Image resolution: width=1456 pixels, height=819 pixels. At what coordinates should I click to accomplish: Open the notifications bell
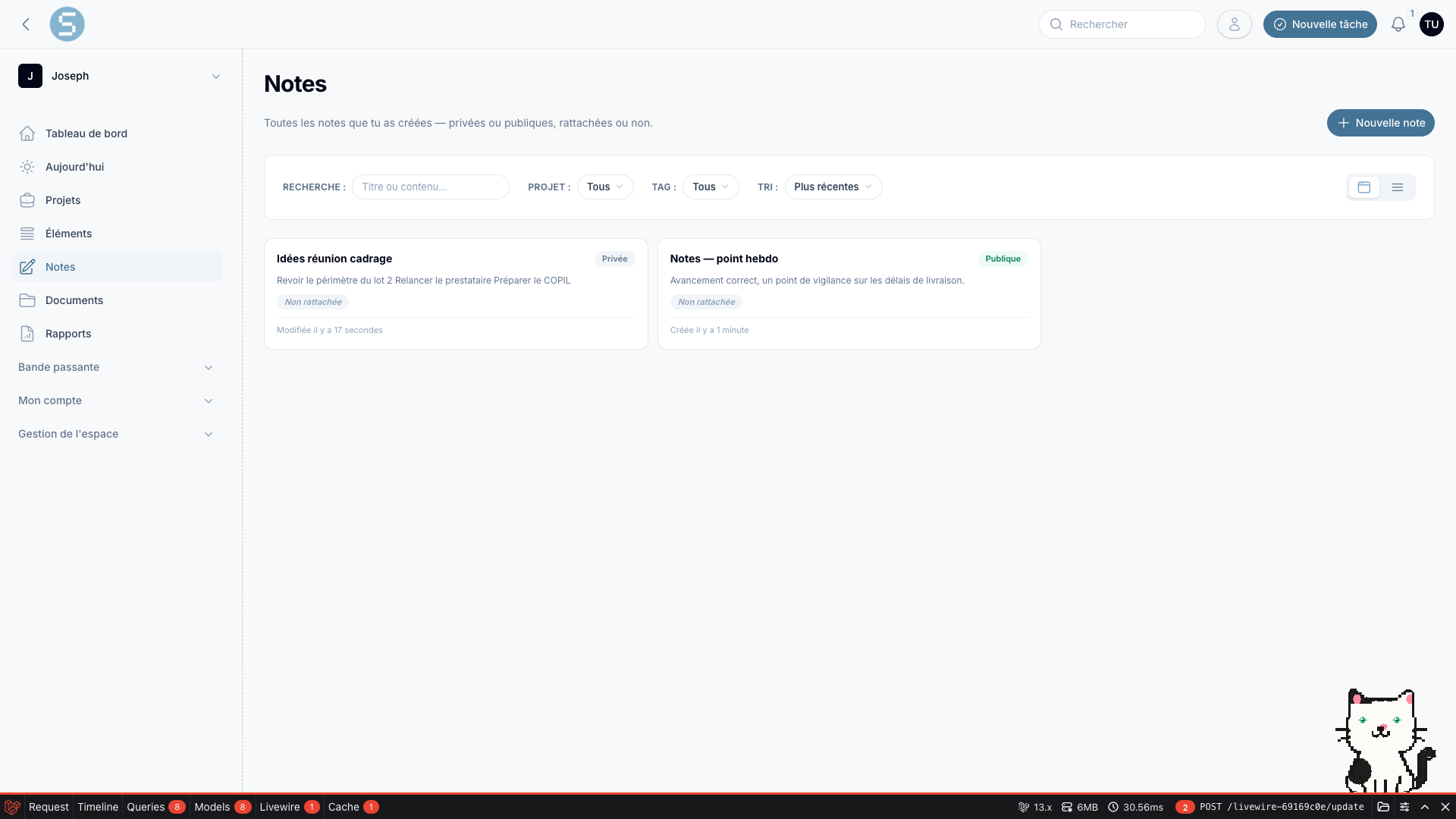(1398, 24)
